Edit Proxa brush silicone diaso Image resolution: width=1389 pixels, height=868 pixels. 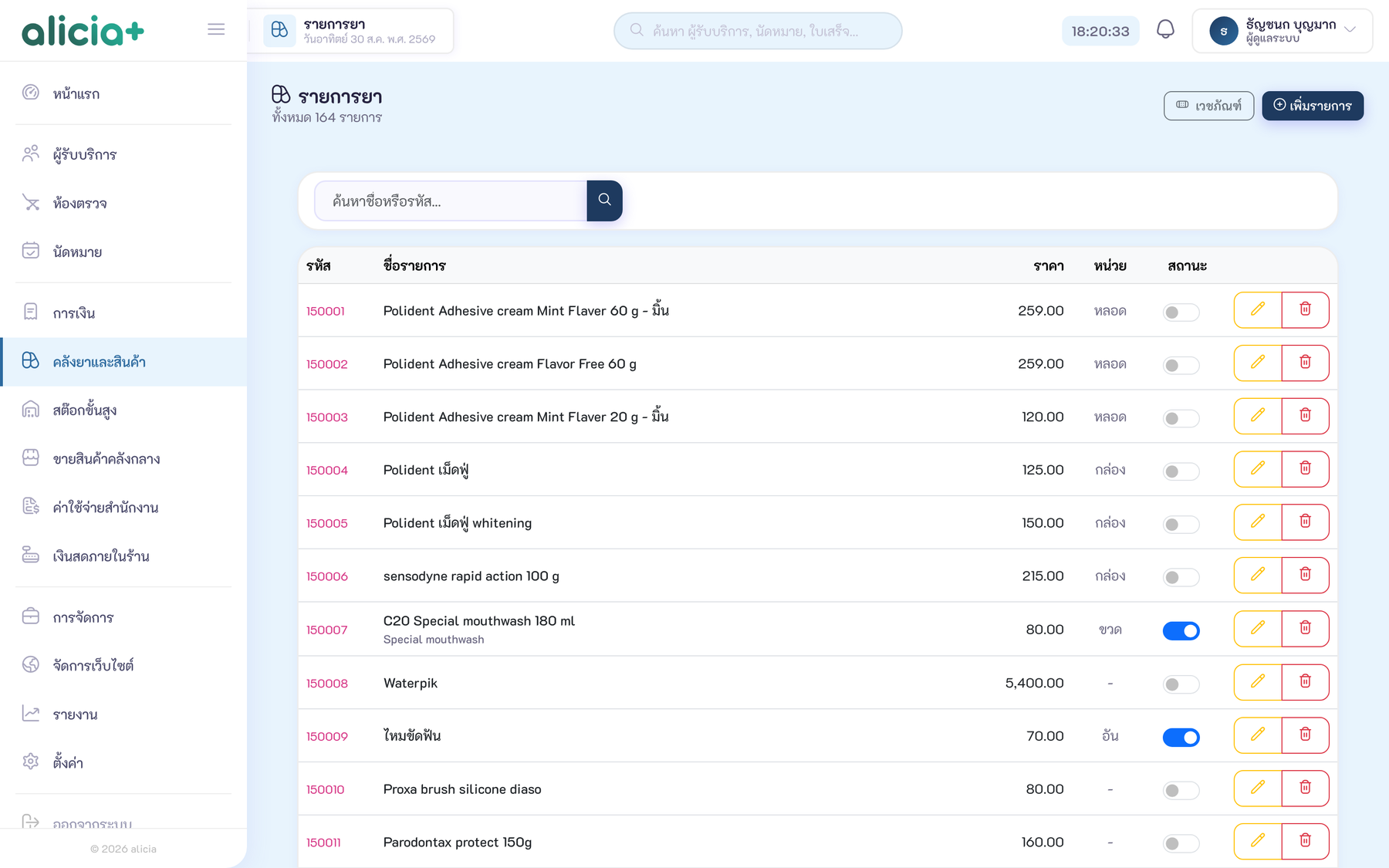pos(1258,789)
